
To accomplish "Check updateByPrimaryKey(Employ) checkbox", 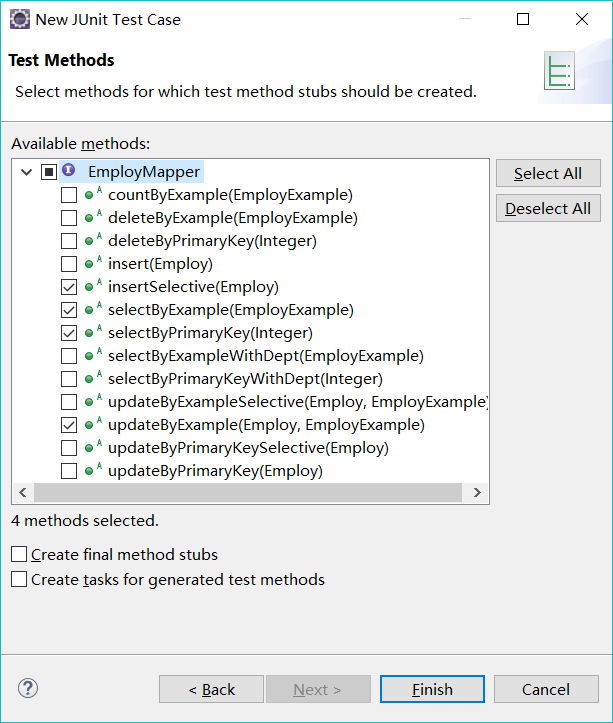I will 69,471.
